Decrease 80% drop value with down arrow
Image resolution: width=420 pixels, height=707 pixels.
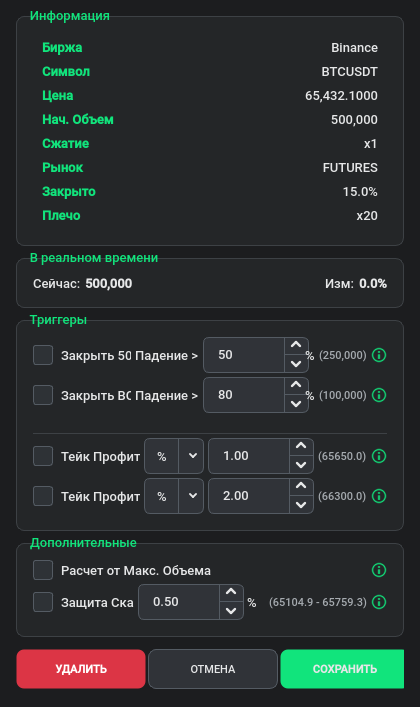[x=296, y=404]
